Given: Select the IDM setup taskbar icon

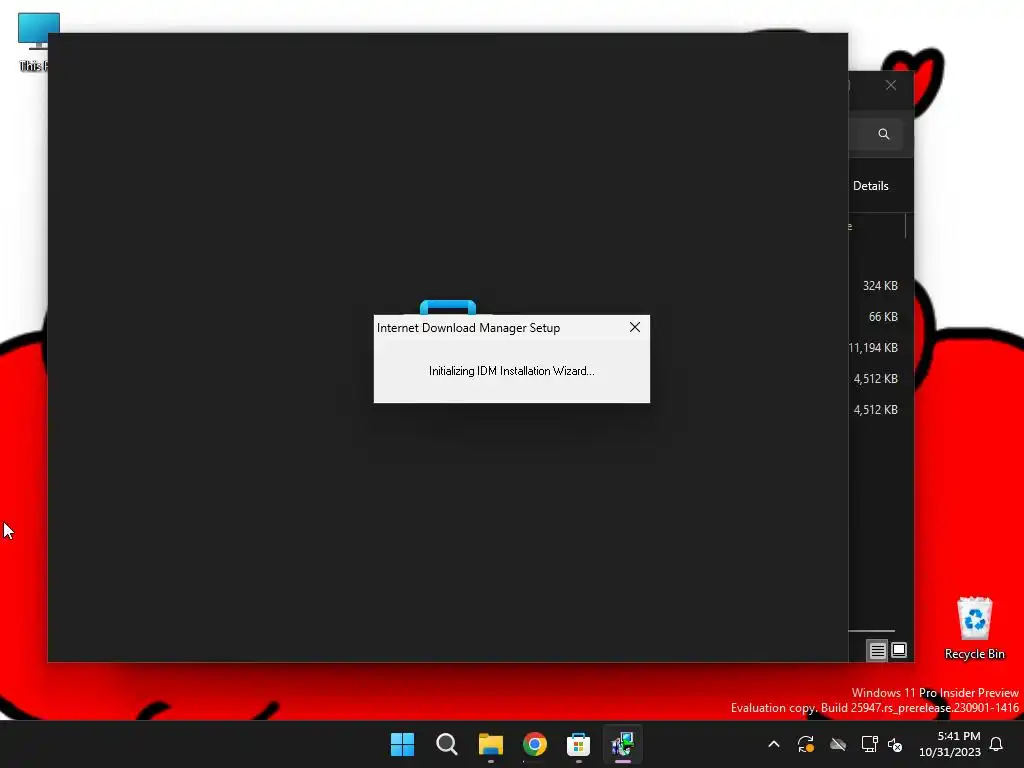Looking at the screenshot, I should coord(622,744).
